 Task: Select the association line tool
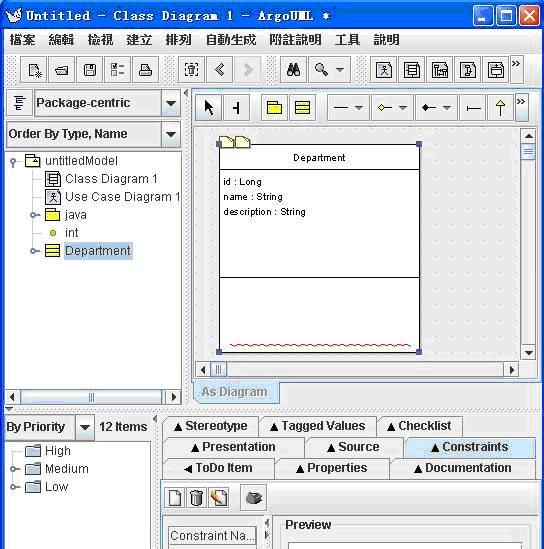341,107
